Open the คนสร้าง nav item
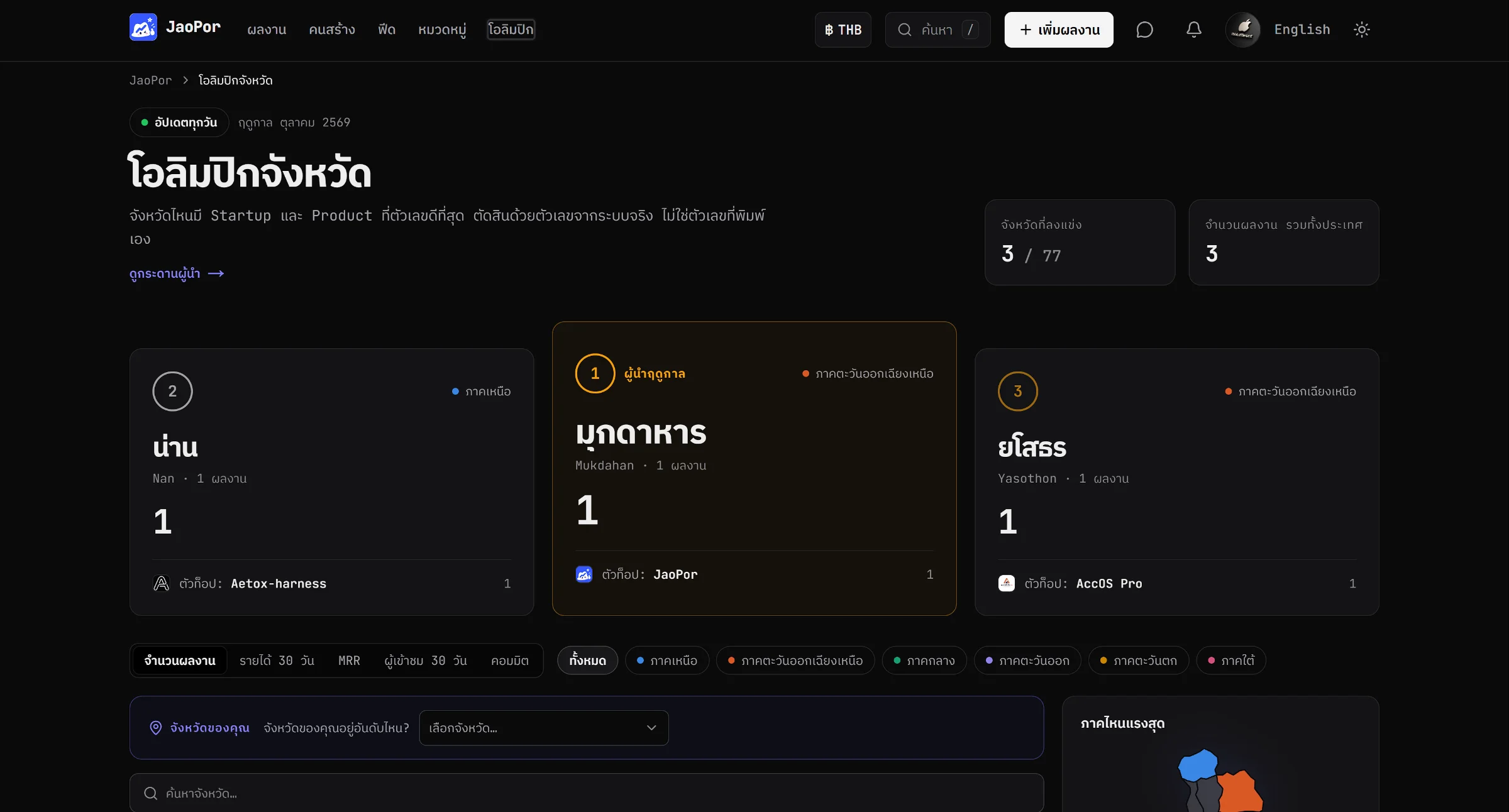The width and height of the screenshot is (1509, 812). (x=332, y=30)
